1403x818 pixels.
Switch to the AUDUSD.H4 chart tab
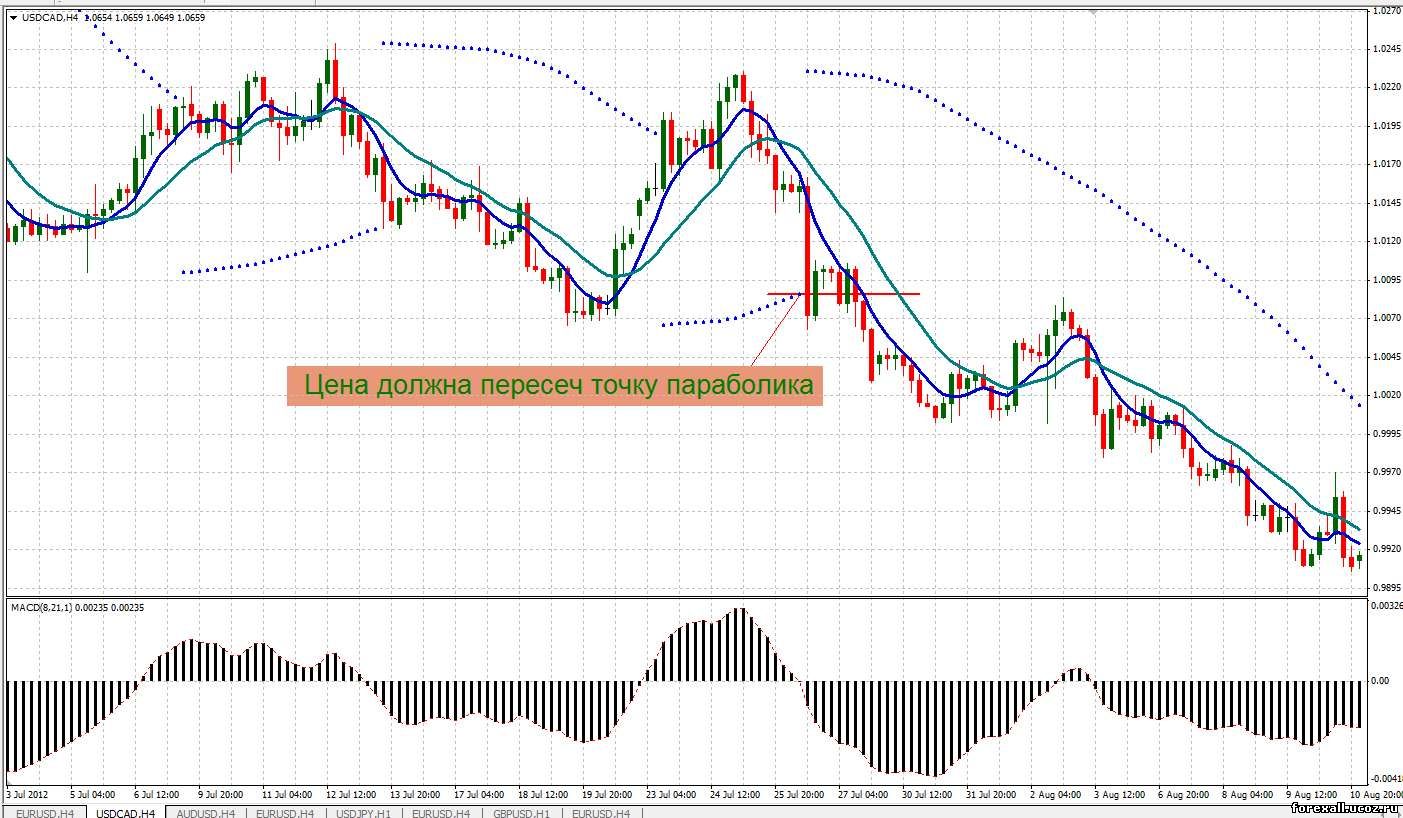[x=204, y=812]
